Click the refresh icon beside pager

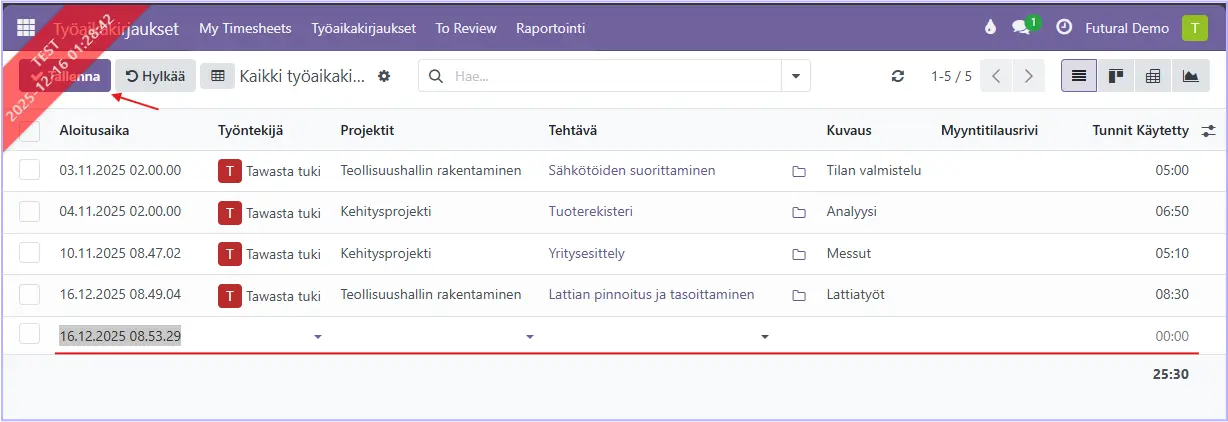[x=898, y=76]
